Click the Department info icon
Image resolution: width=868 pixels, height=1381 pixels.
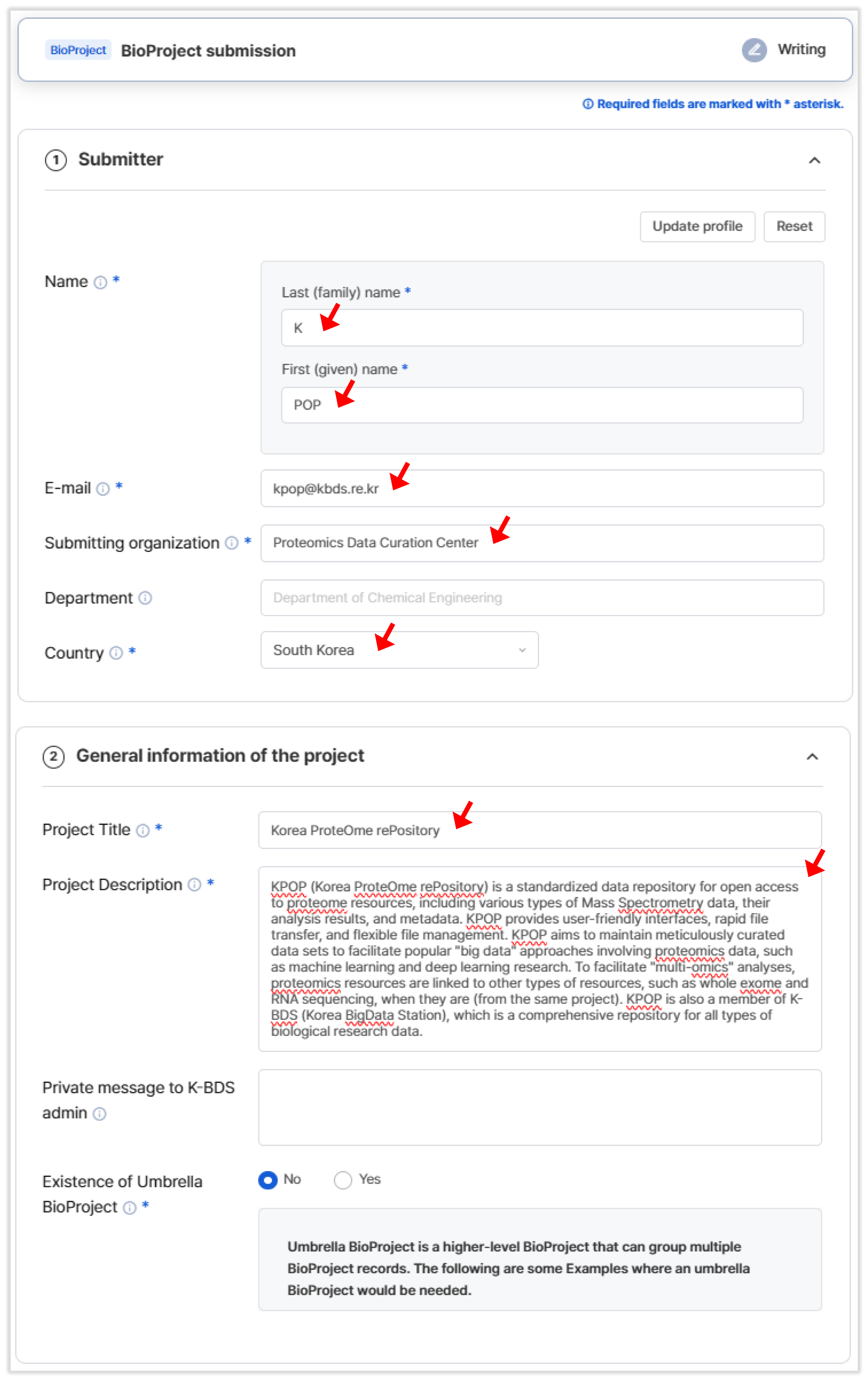(146, 598)
